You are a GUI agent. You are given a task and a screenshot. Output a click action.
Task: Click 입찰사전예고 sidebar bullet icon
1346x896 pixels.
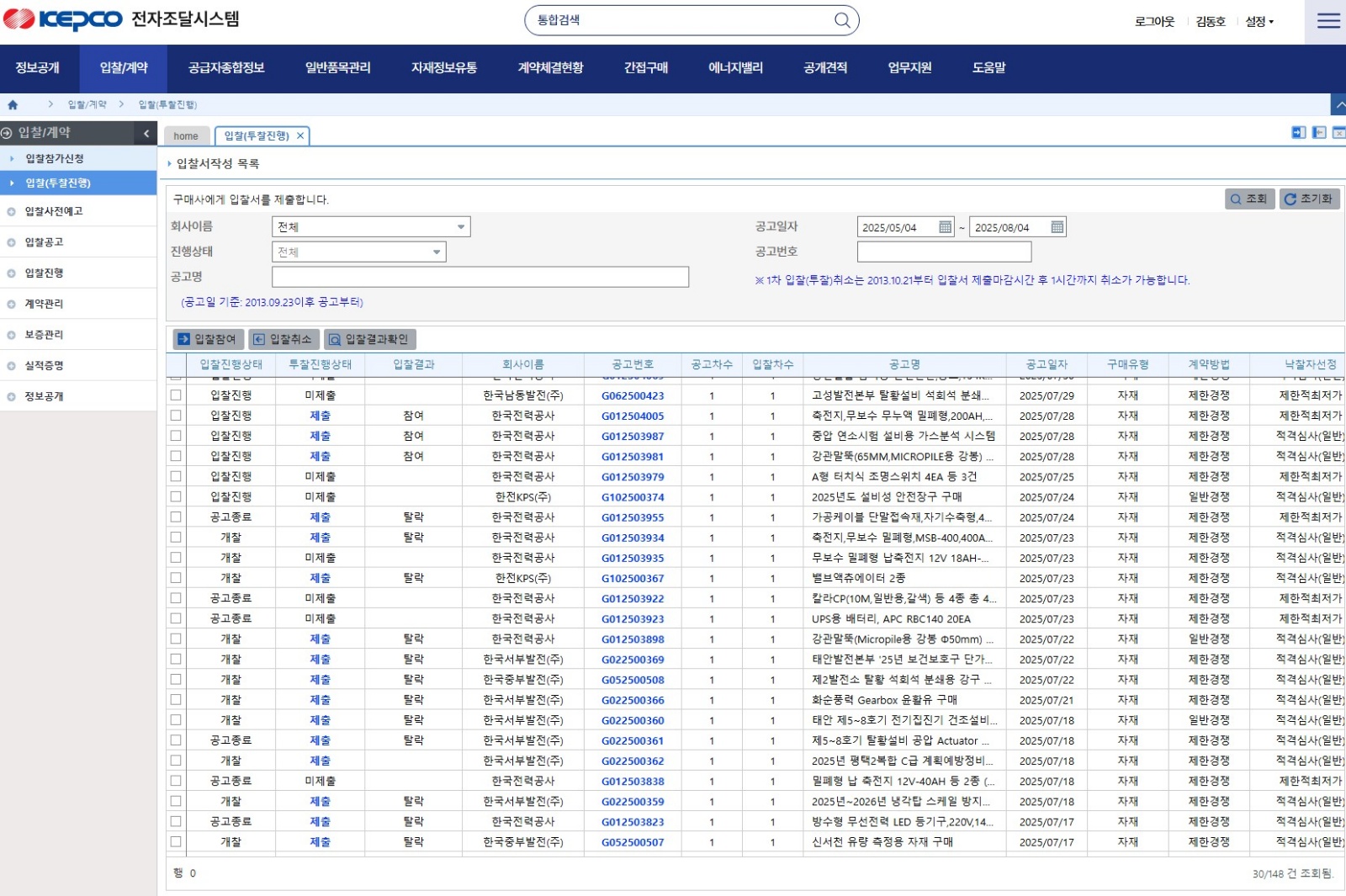pyautogui.click(x=11, y=212)
